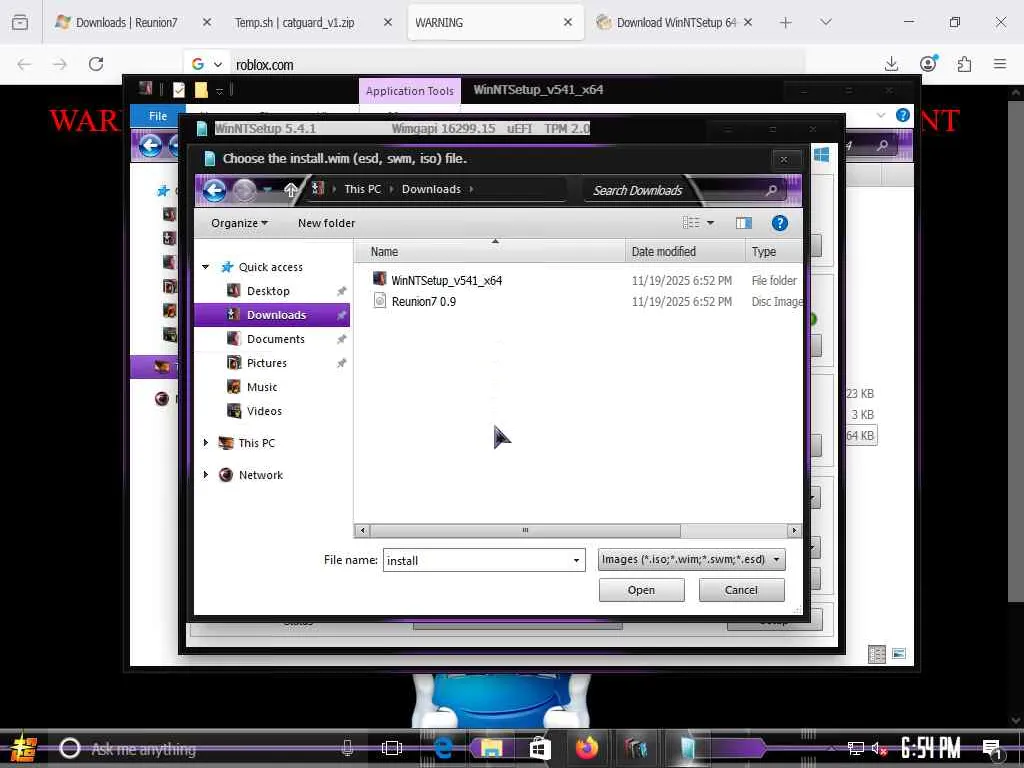The image size is (1024, 768).
Task: Switch to Download WinNTSetup 64 tab
Action: click(676, 22)
